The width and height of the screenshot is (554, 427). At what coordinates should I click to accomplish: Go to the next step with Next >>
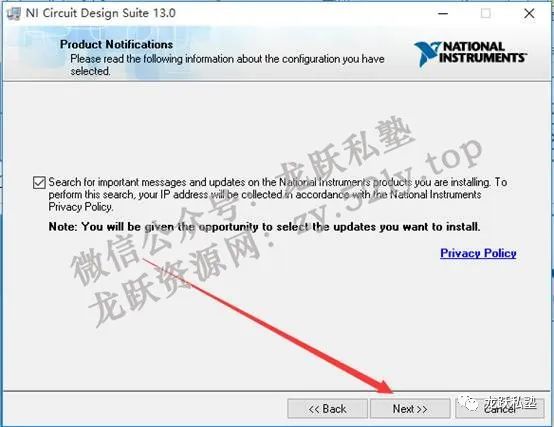click(x=410, y=409)
